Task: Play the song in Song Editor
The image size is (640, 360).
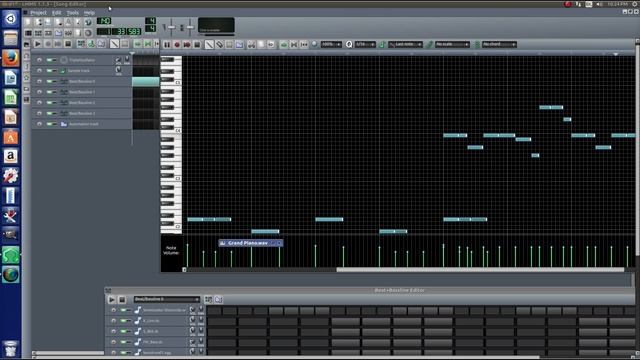Action: [38, 44]
